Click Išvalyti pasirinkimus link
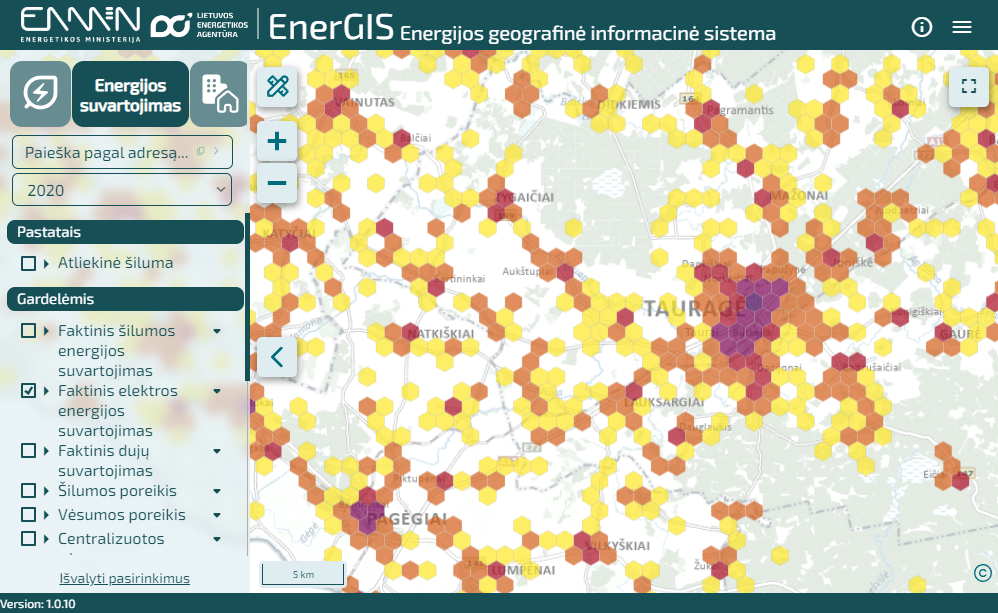This screenshot has height=613, width=998. [124, 579]
